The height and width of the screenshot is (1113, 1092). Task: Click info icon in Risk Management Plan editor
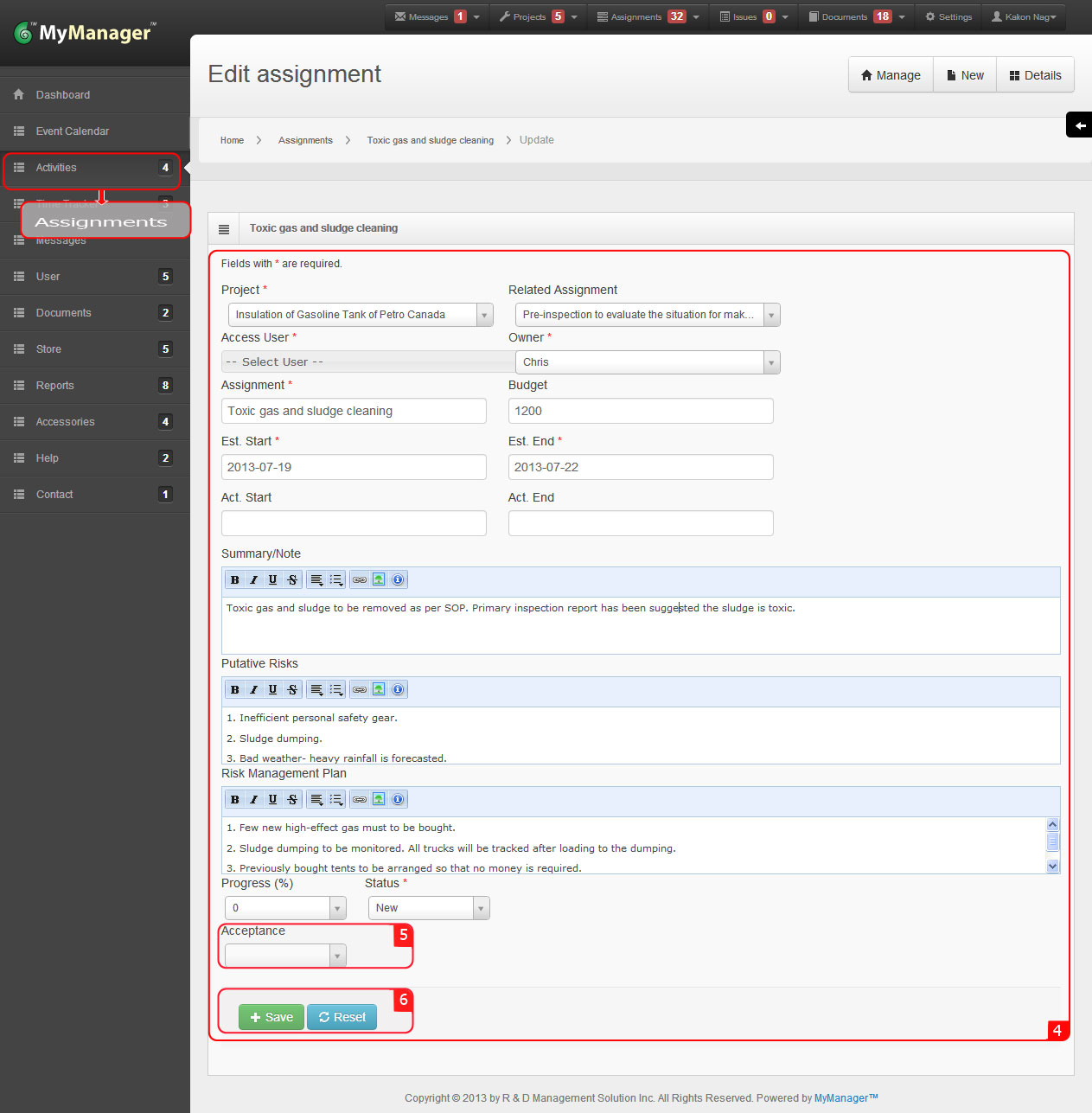click(x=398, y=800)
